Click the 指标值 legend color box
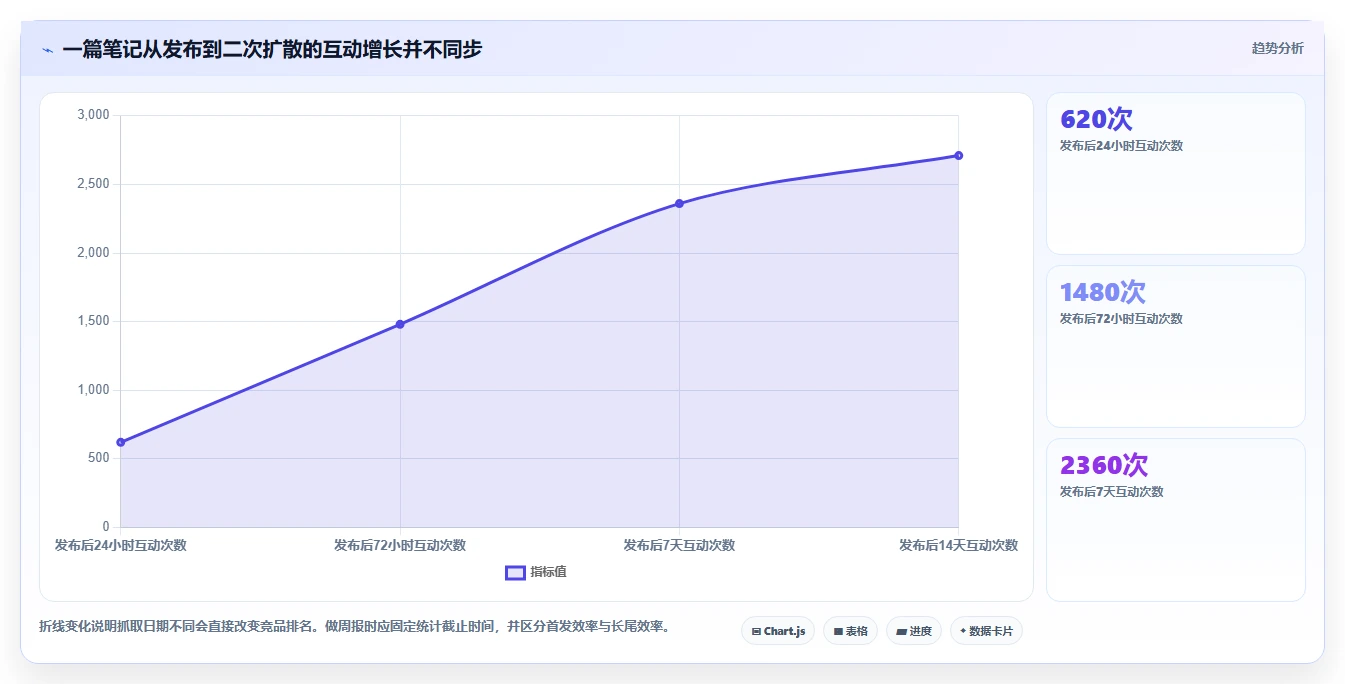Viewport: 1345px width, 684px height. (515, 572)
